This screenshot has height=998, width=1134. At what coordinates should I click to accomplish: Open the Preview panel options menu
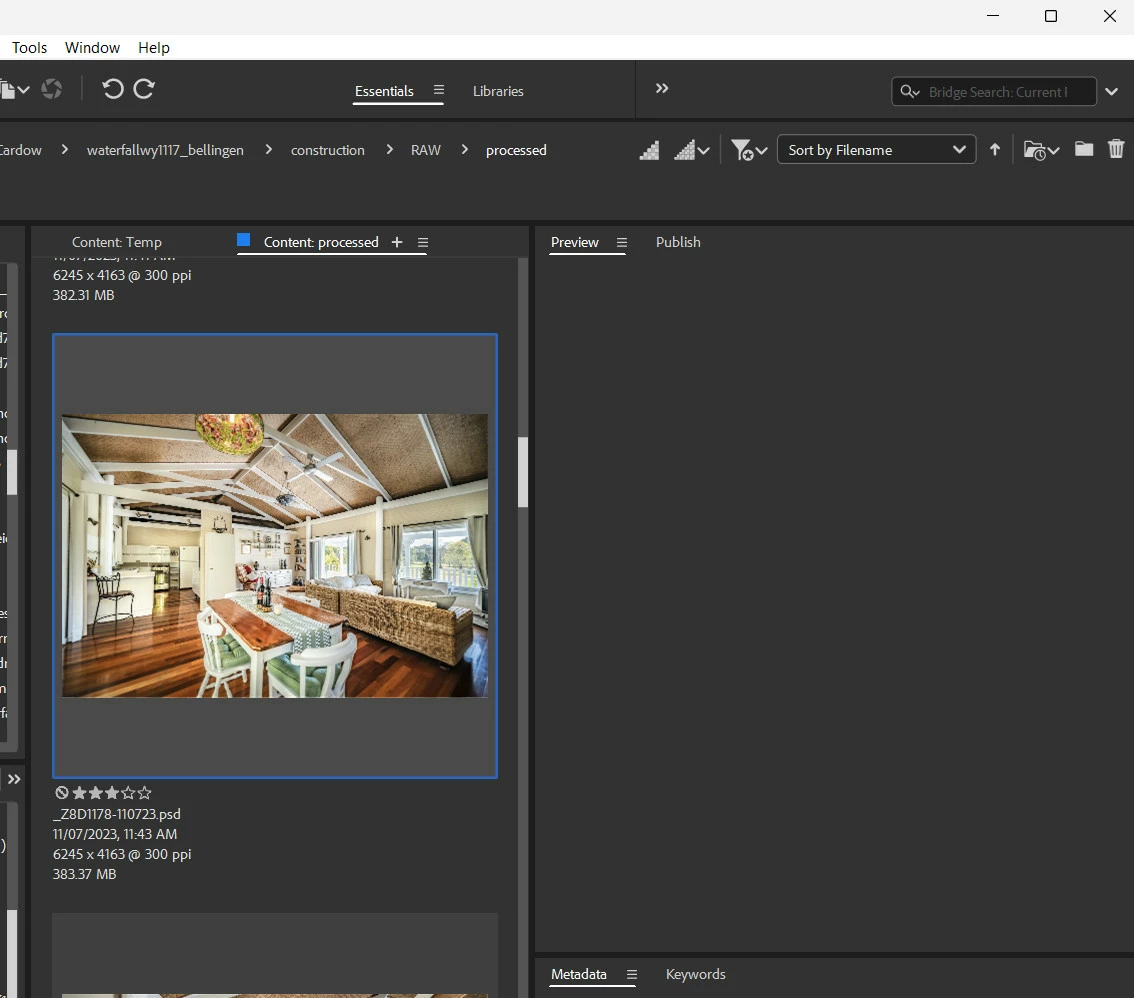pos(621,243)
